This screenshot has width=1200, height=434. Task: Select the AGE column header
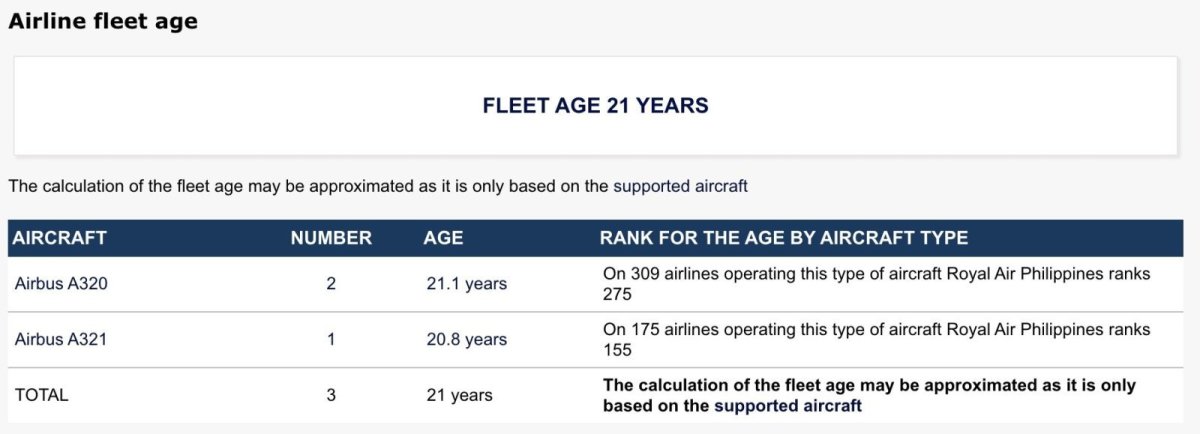click(x=443, y=238)
